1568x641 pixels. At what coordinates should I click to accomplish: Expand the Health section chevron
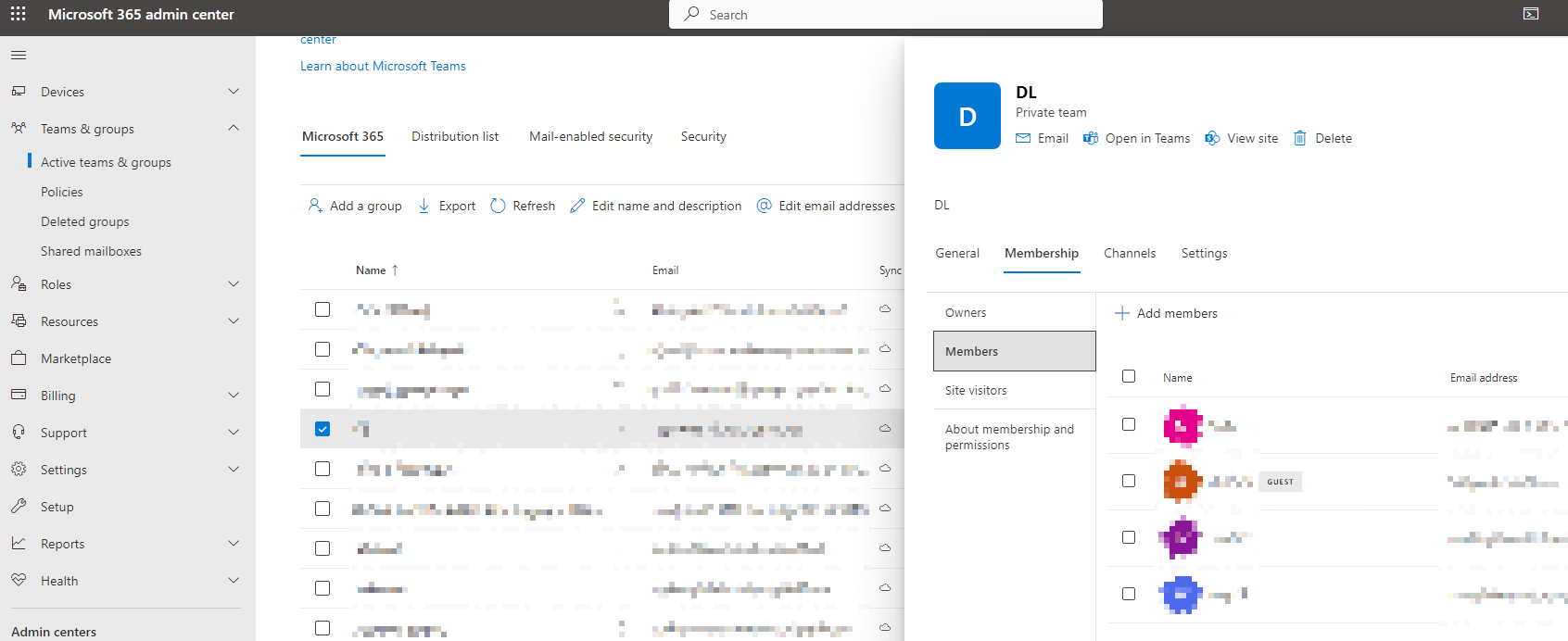click(x=234, y=580)
